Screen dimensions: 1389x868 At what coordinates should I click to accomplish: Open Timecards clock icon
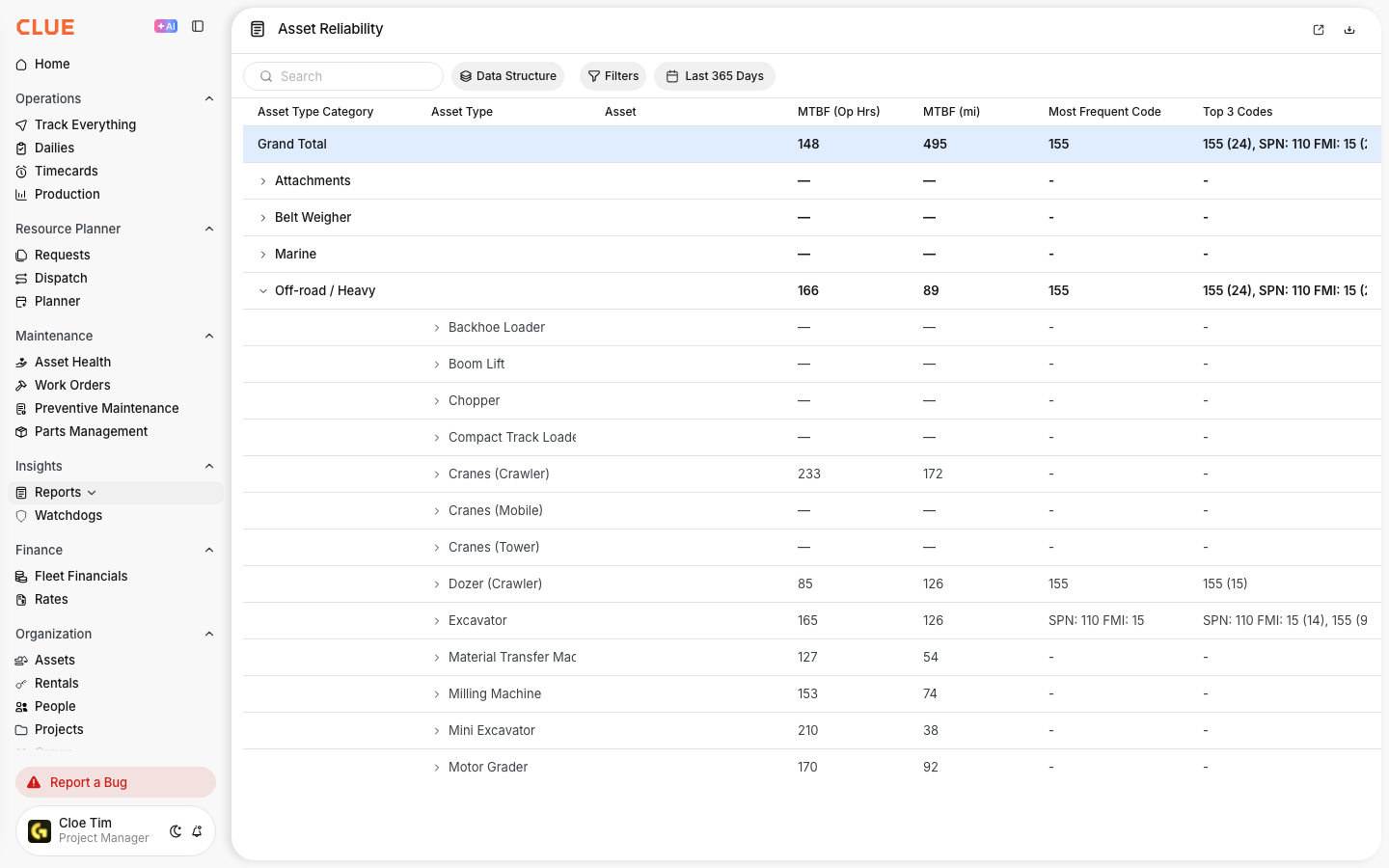pyautogui.click(x=21, y=172)
